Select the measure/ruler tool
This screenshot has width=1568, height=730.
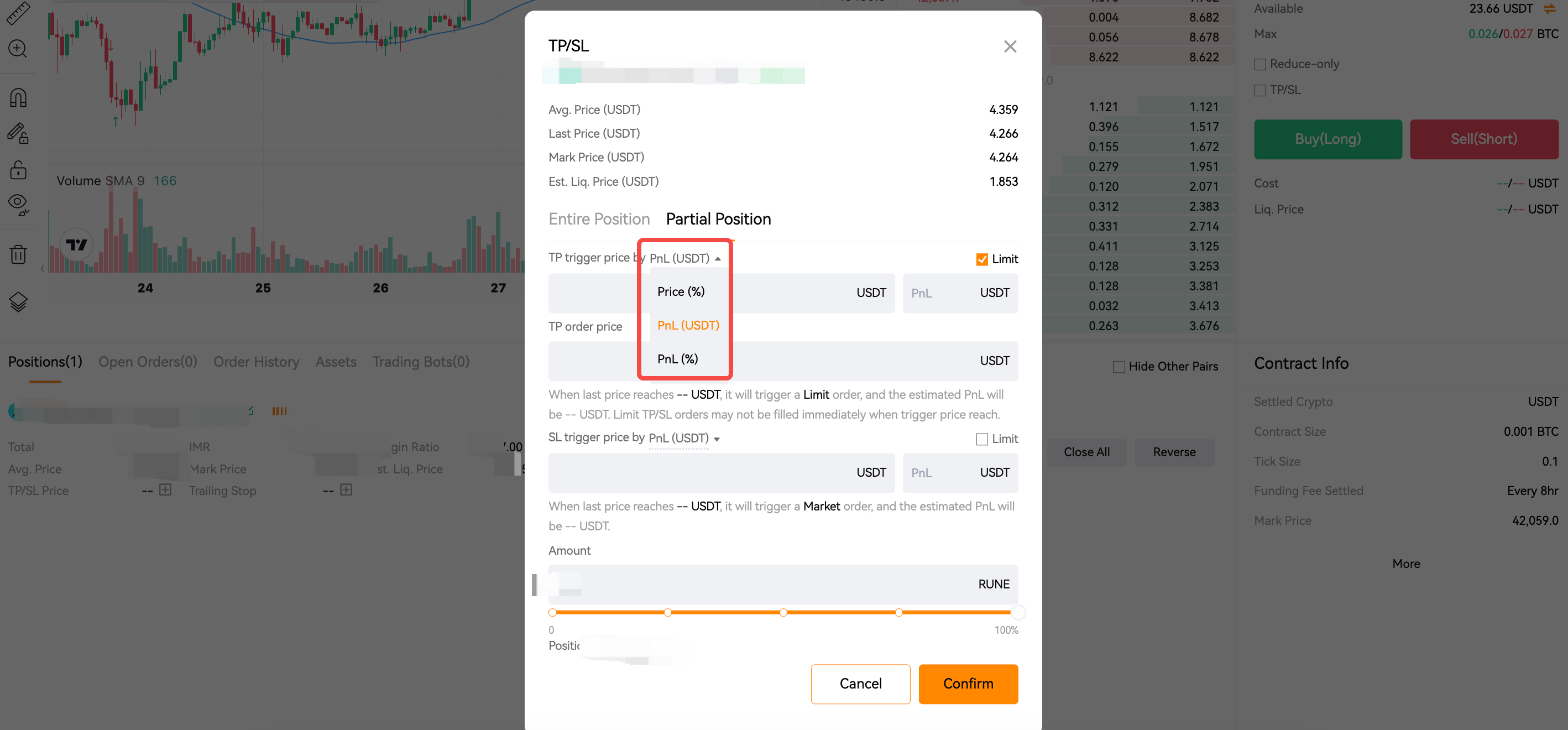pos(18,13)
